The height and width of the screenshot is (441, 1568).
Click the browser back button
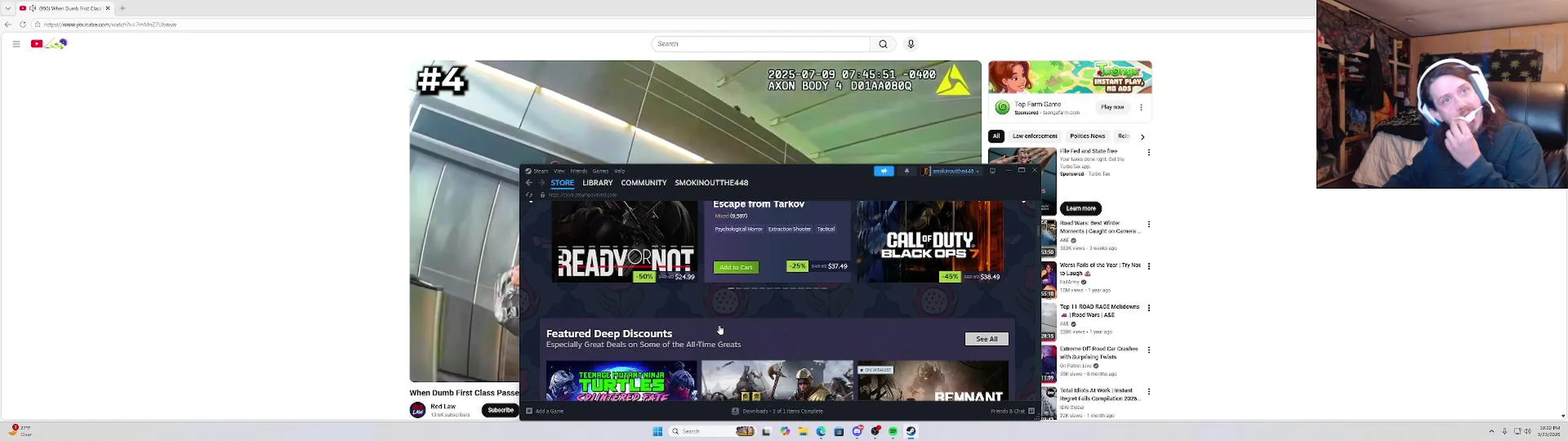[x=8, y=24]
